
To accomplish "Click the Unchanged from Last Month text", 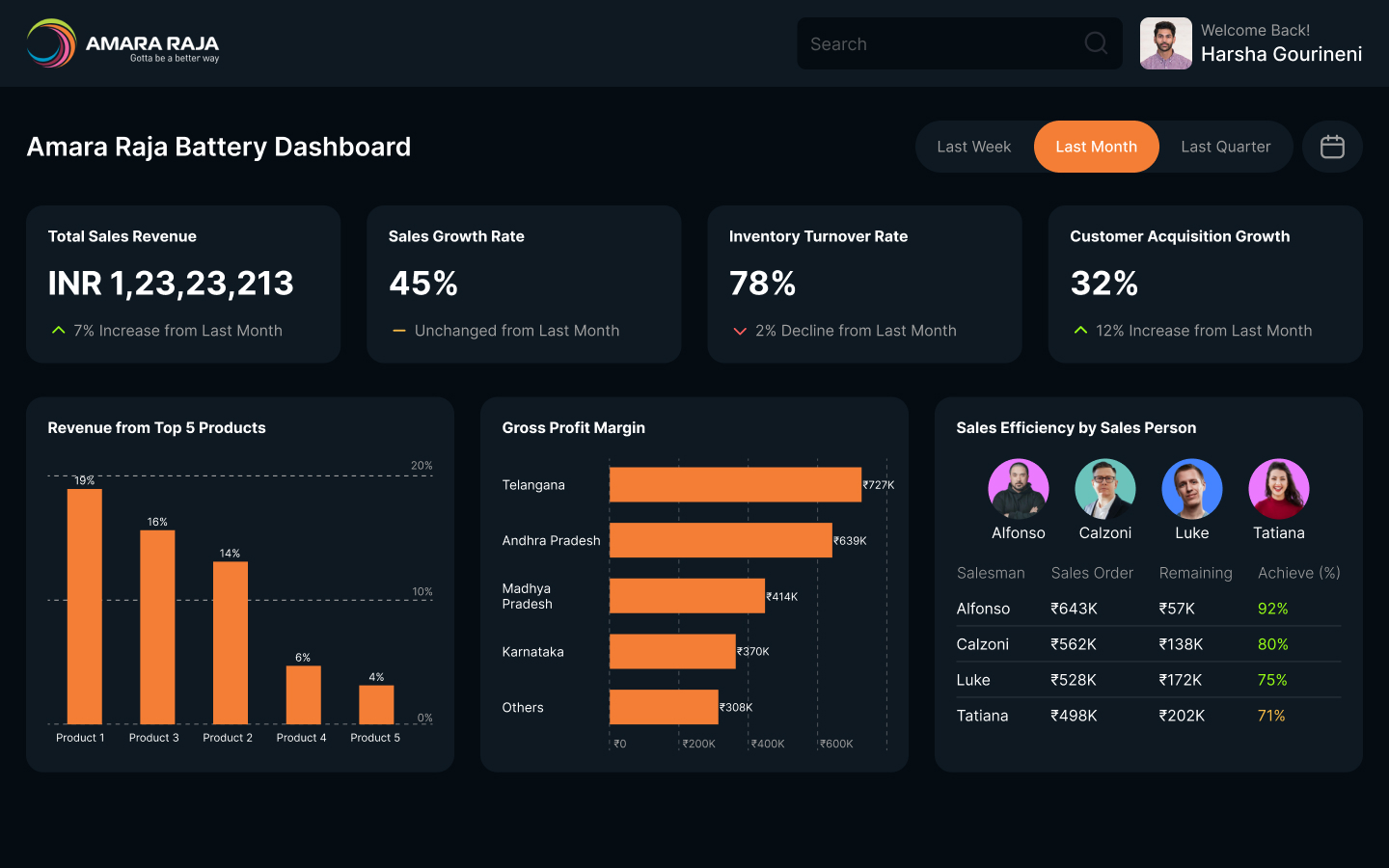I will click(517, 331).
